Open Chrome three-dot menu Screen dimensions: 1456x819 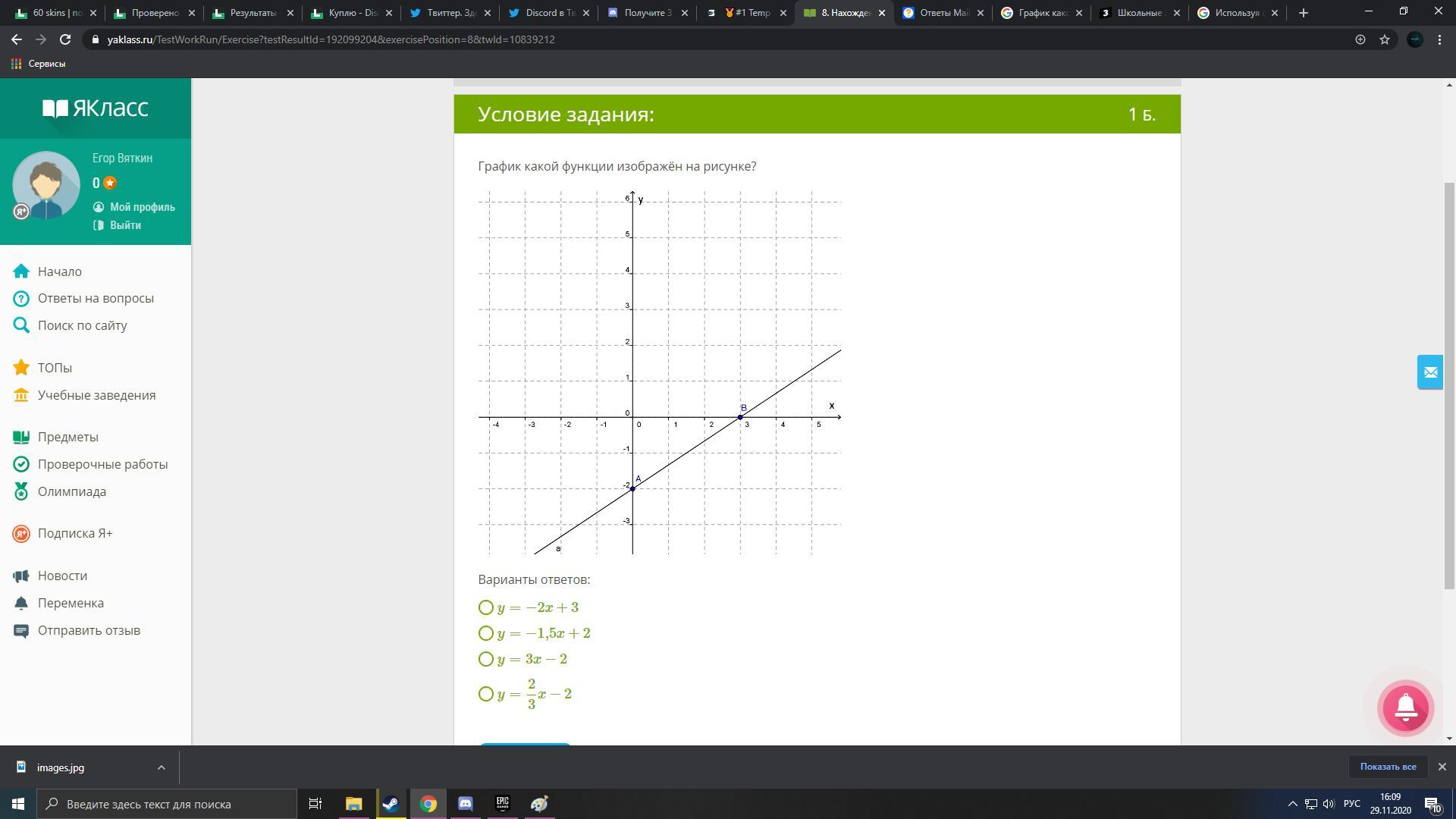1439,39
